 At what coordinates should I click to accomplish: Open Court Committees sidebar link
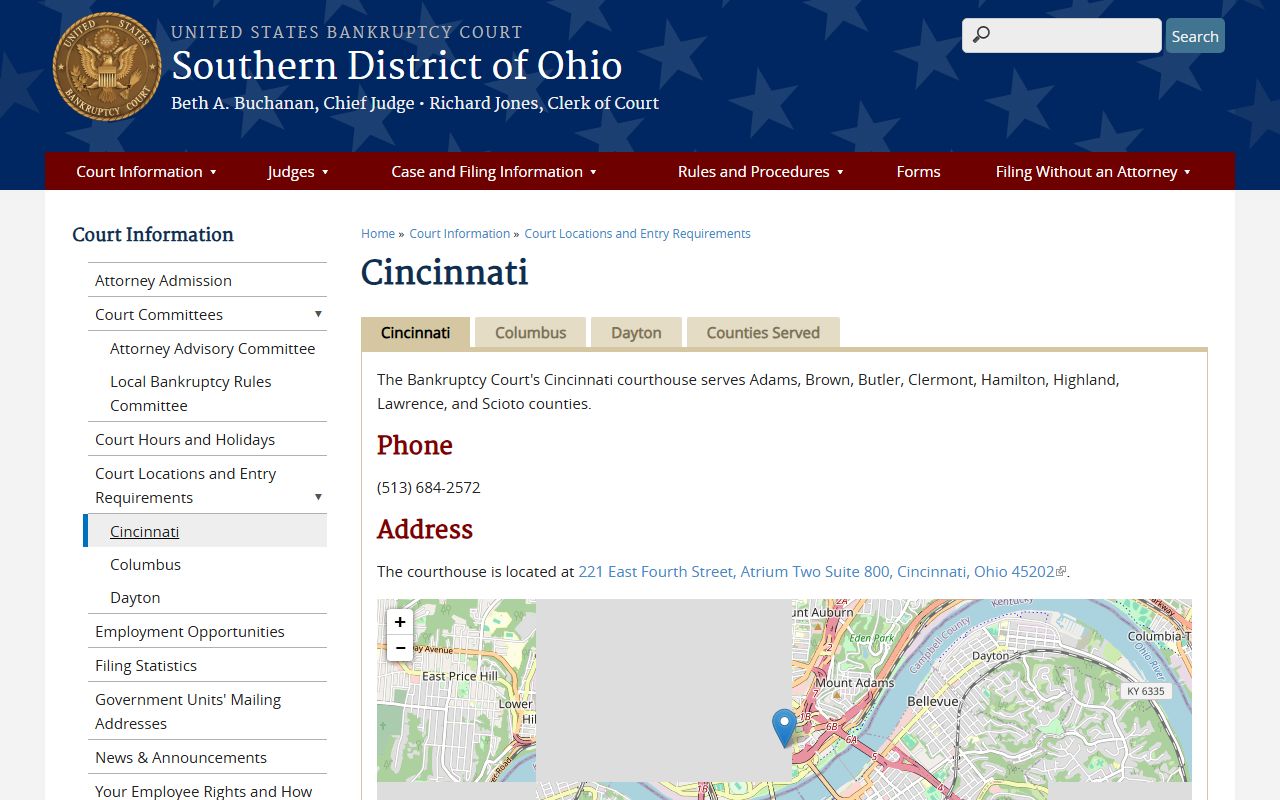tap(159, 314)
